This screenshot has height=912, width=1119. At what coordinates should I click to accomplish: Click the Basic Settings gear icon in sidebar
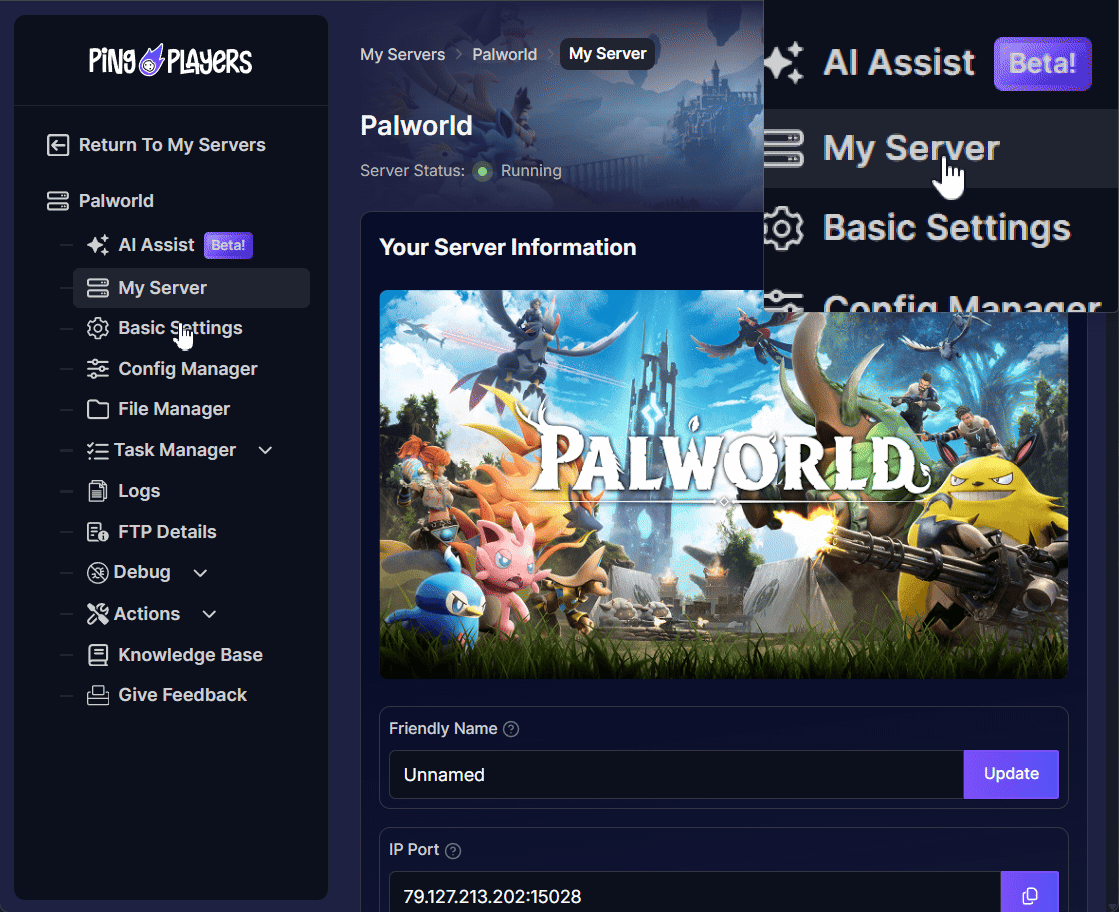pyautogui.click(x=98, y=328)
